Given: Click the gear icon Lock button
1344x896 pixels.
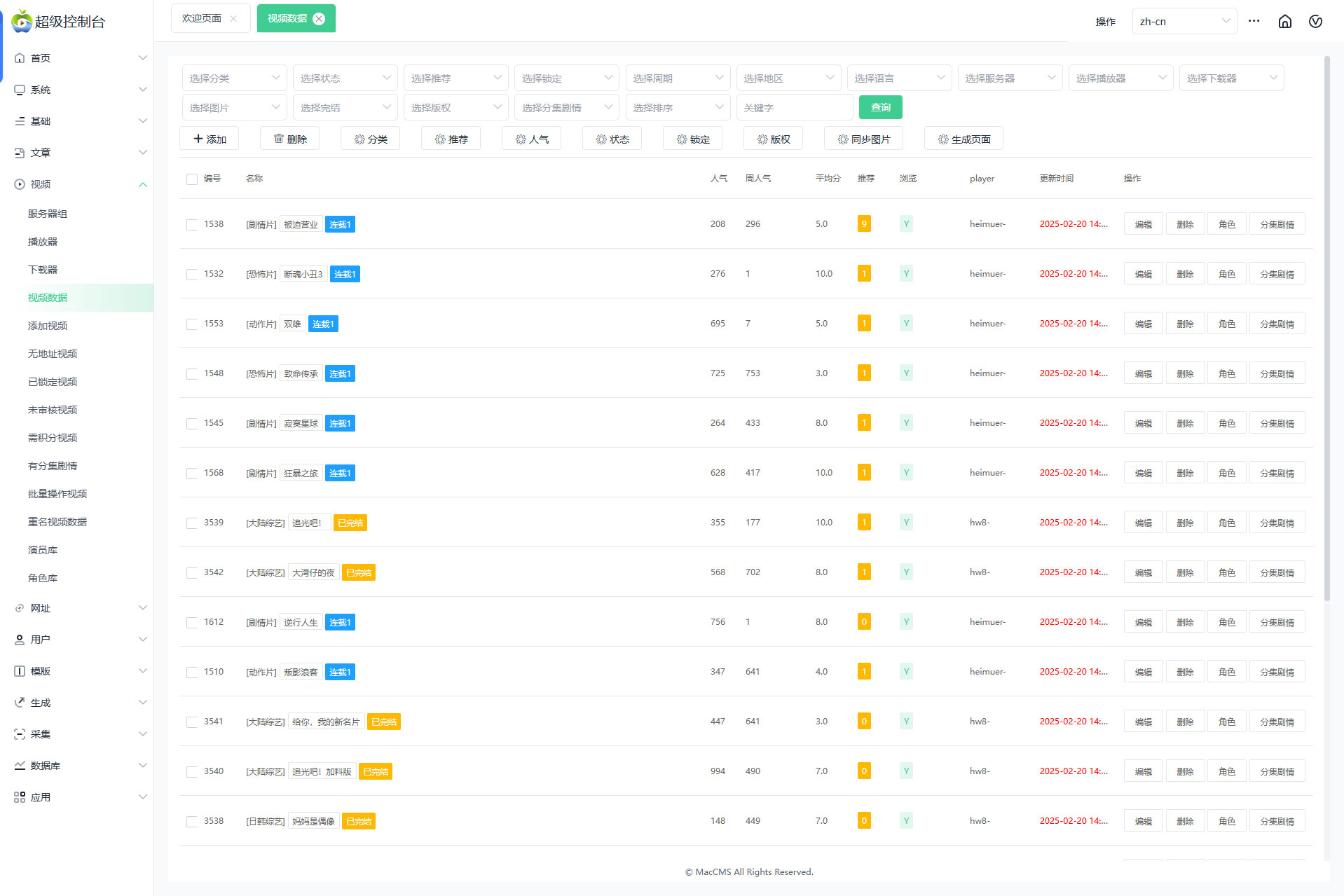Looking at the screenshot, I should point(692,139).
